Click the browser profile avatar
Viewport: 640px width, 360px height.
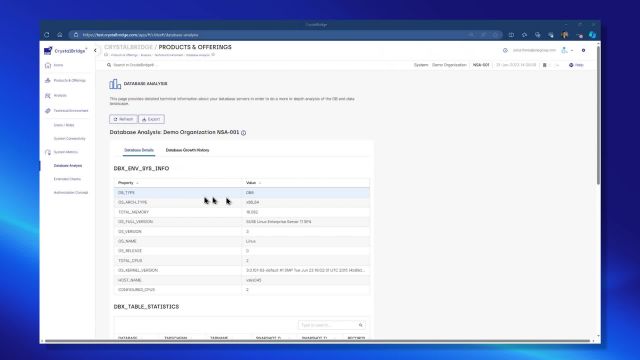point(565,35)
